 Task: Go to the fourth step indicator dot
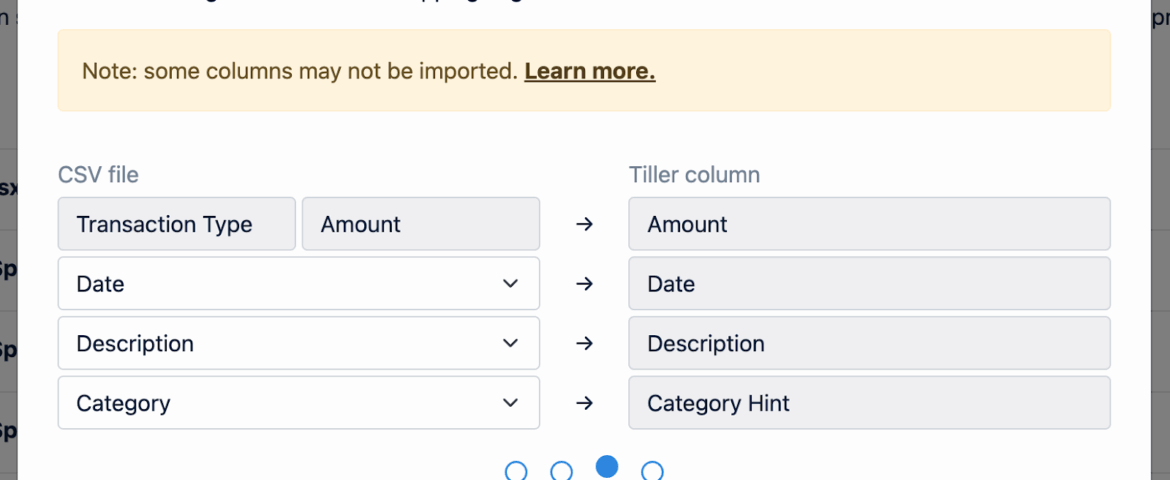click(652, 471)
